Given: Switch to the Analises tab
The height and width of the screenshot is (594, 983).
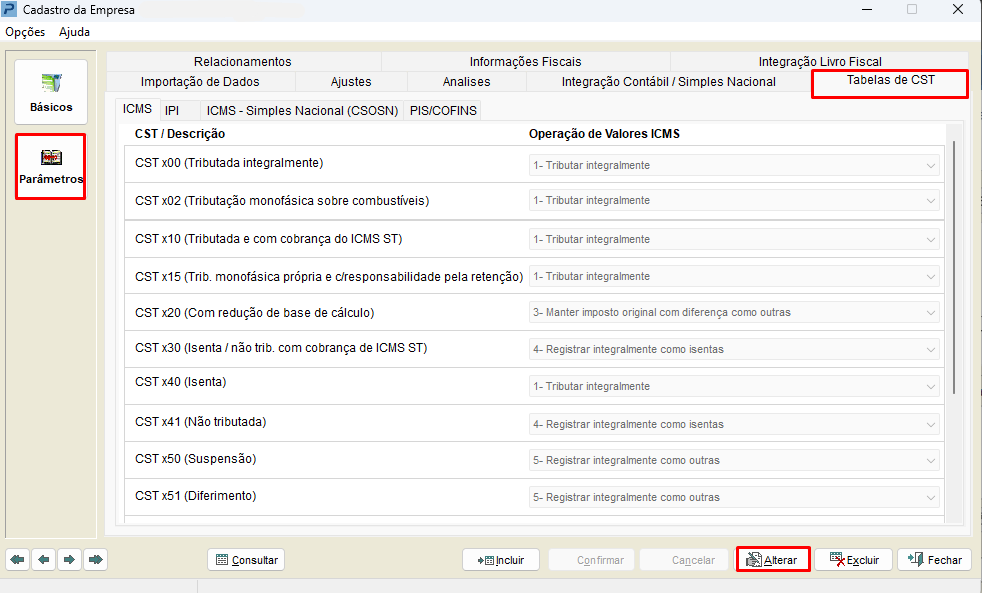Looking at the screenshot, I should click(x=466, y=82).
